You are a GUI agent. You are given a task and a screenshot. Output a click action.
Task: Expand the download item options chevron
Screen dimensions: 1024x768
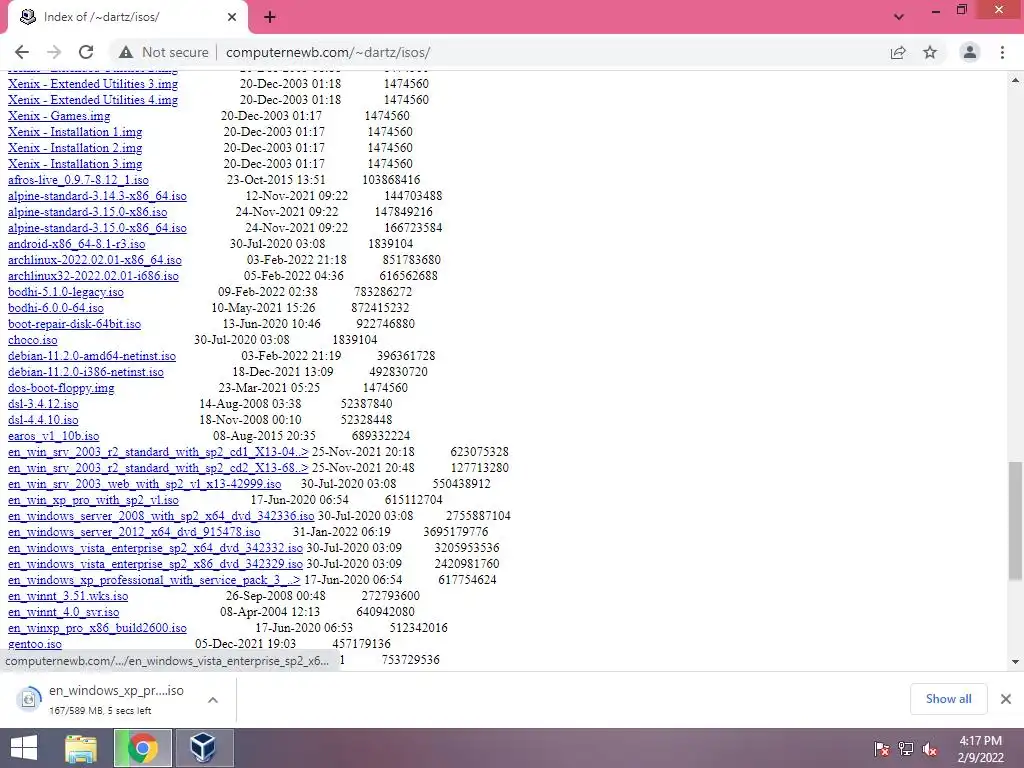coord(213,700)
